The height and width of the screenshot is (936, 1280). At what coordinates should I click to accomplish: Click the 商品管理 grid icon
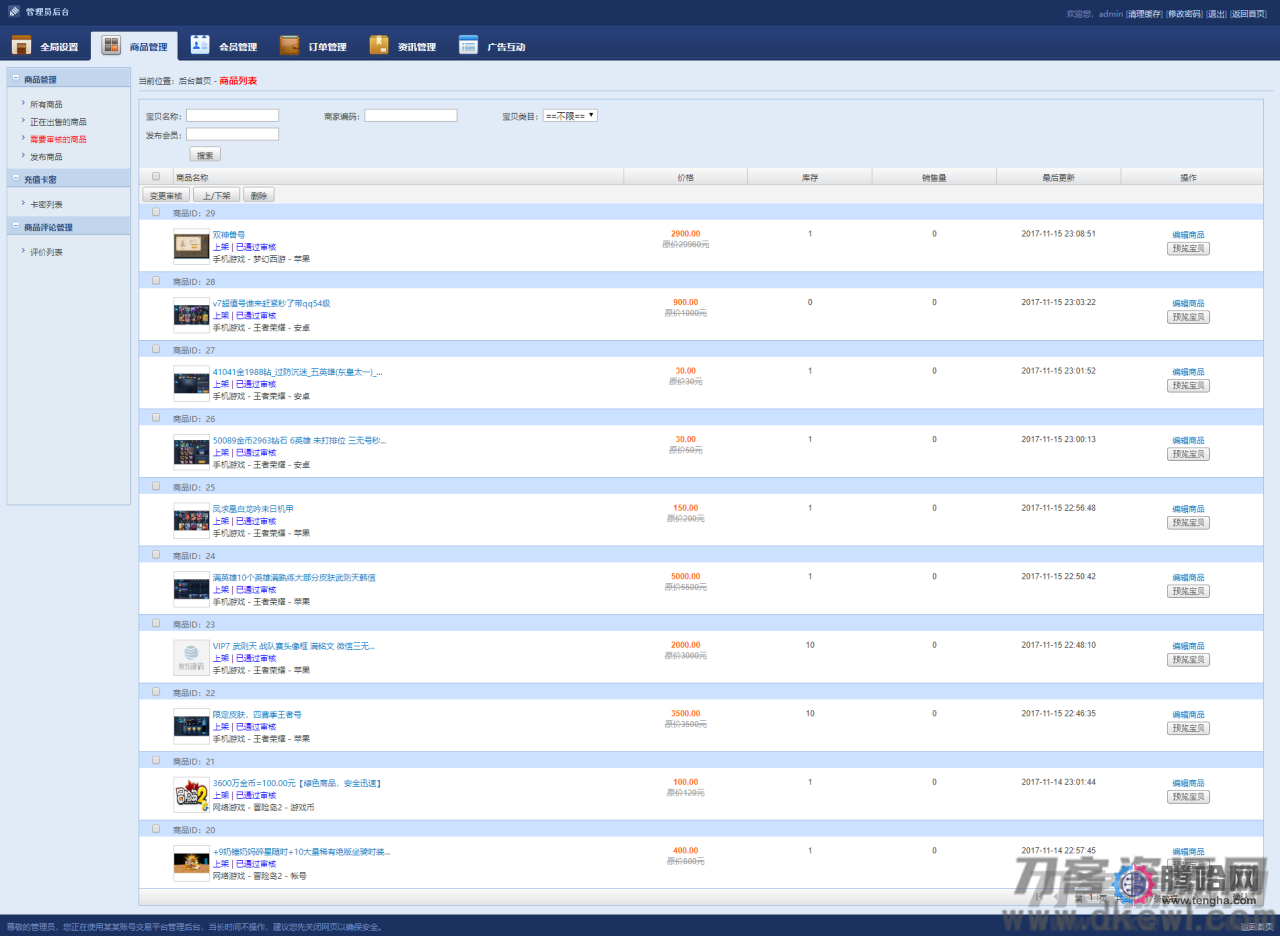[x=111, y=46]
